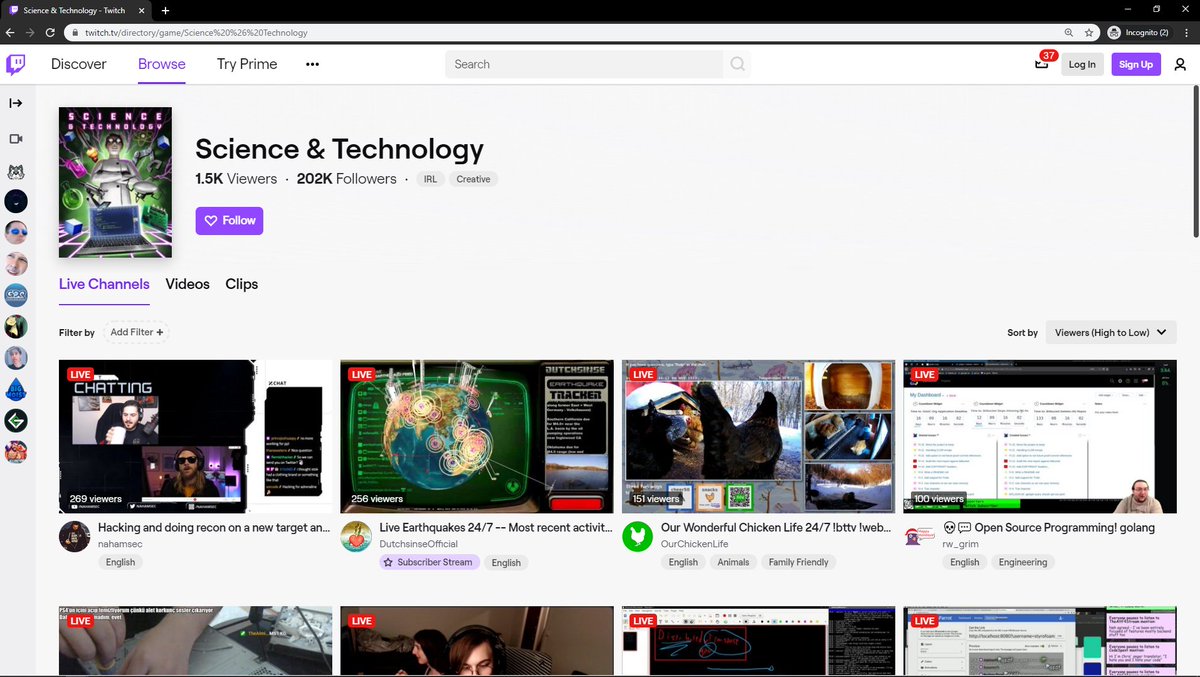Click the Twitch logo home icon

[16, 64]
